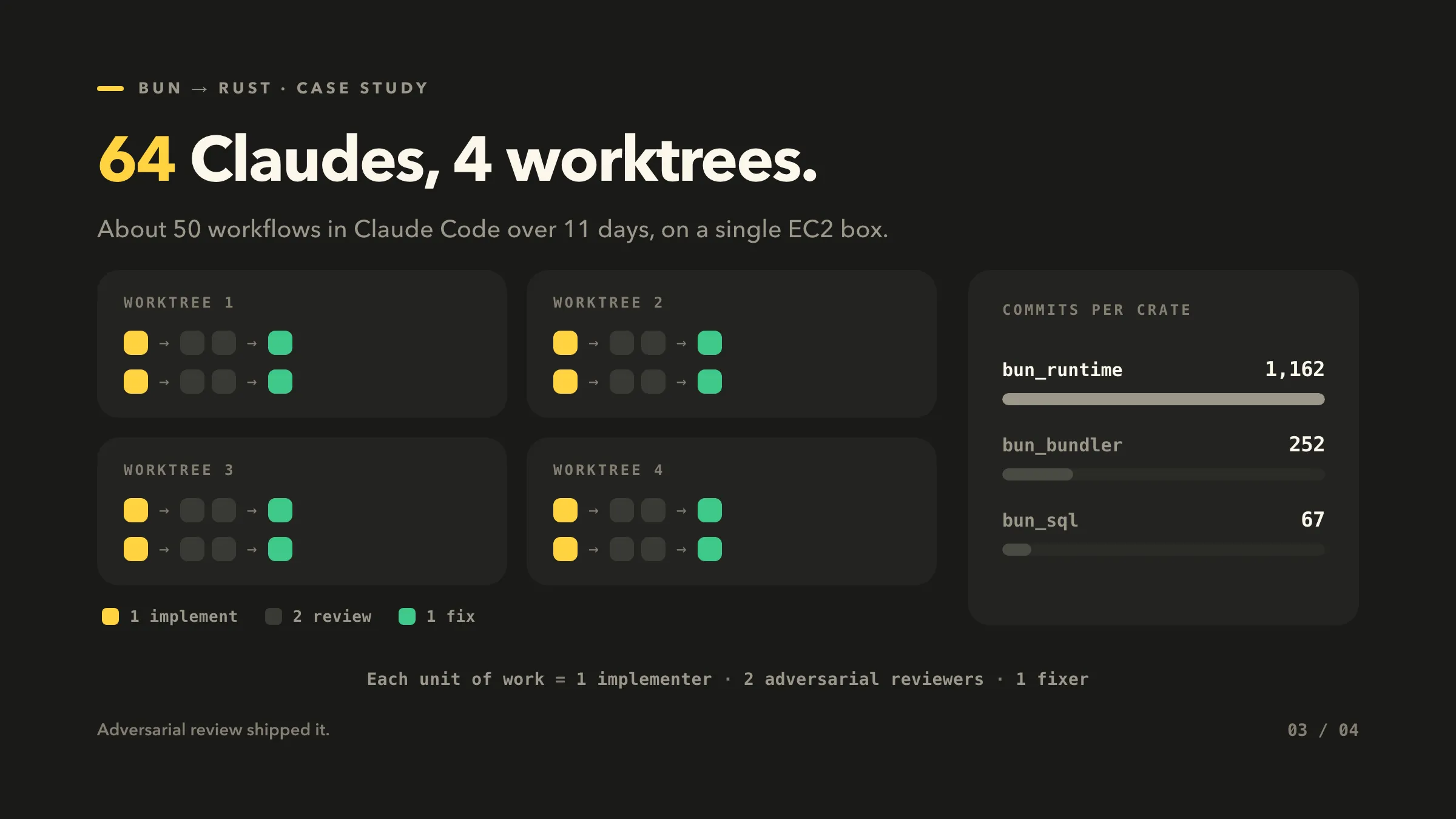The width and height of the screenshot is (1456, 819).
Task: Click the "bun_bundler" crate name
Action: tap(1062, 445)
